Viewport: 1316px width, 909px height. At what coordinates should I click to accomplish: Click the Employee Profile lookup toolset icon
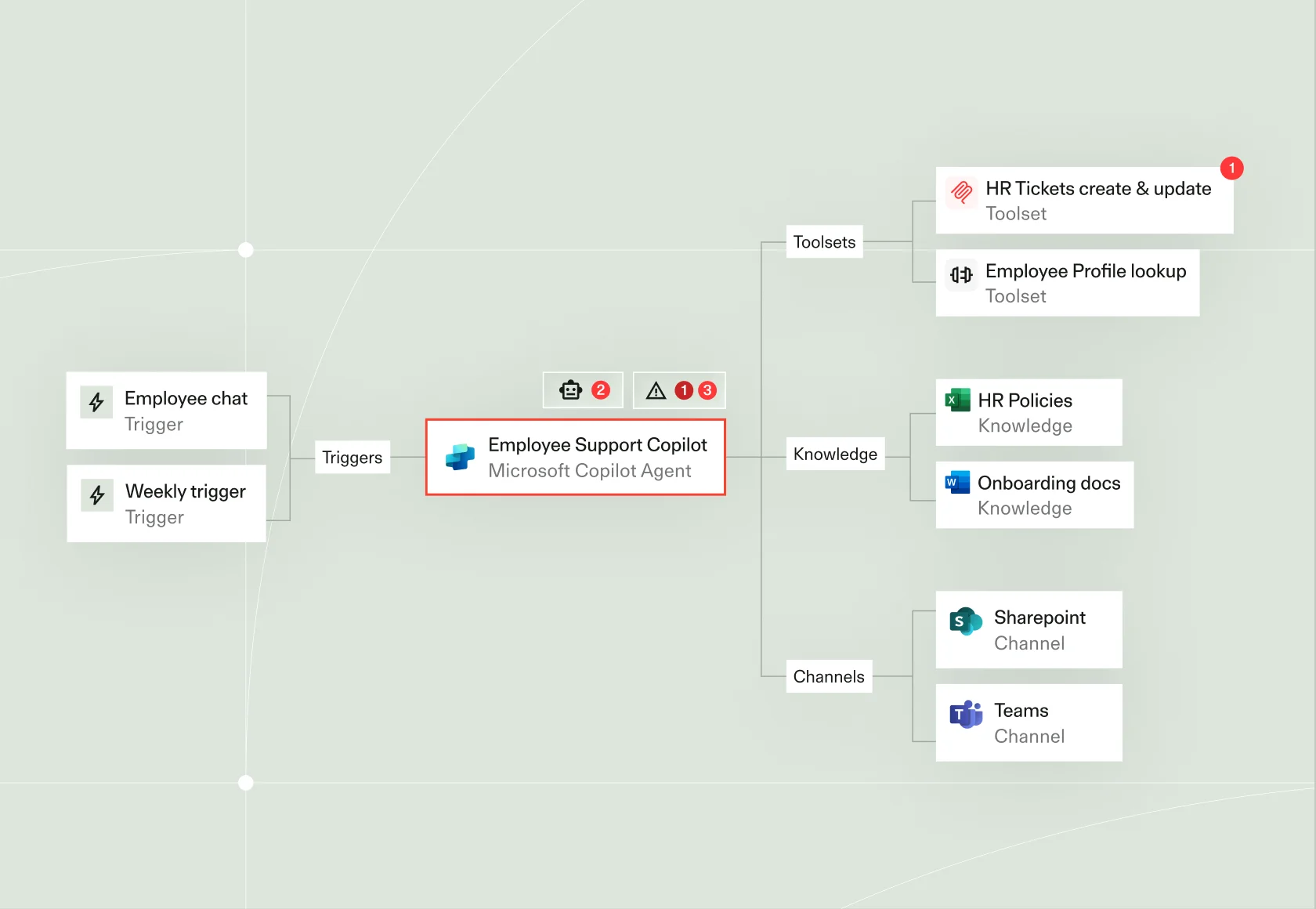[961, 274]
